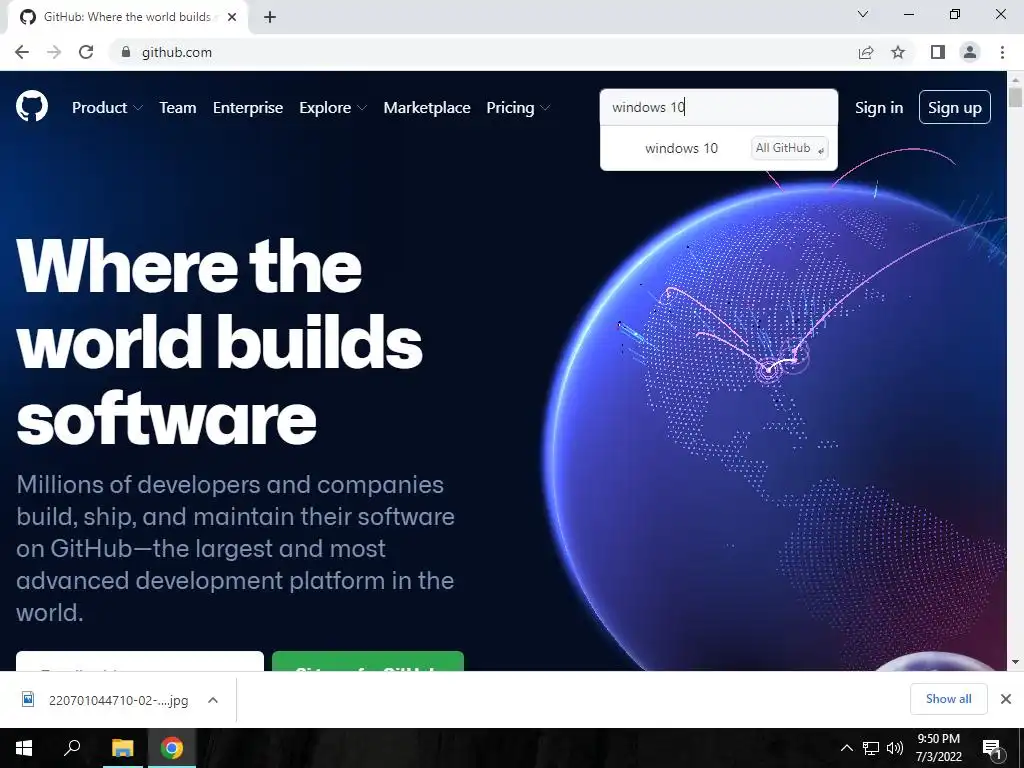
Task: Expand the download item options chevron
Action: point(212,700)
